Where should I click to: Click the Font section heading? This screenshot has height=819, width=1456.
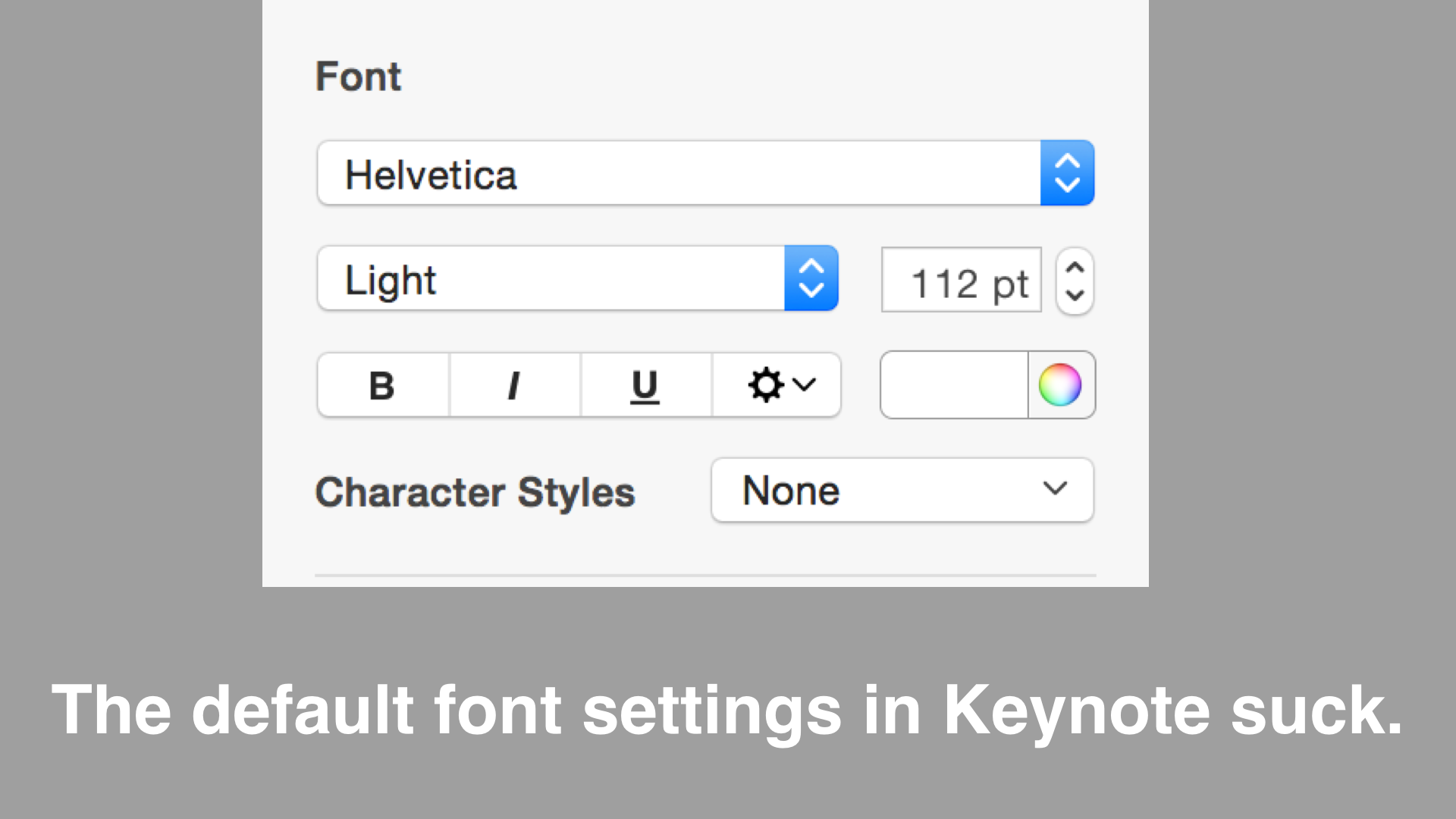[358, 77]
